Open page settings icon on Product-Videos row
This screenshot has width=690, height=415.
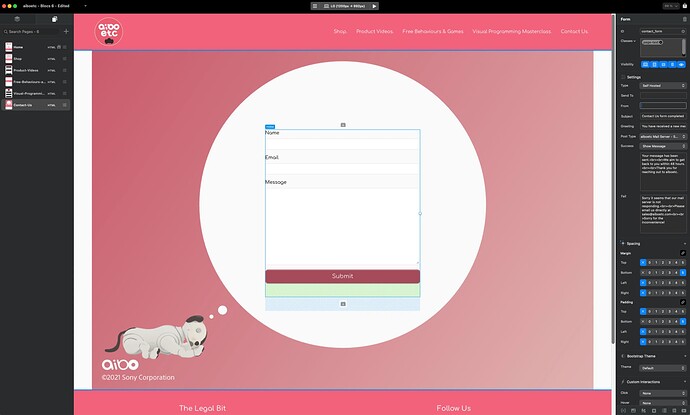pyautogui.click(x=65, y=70)
